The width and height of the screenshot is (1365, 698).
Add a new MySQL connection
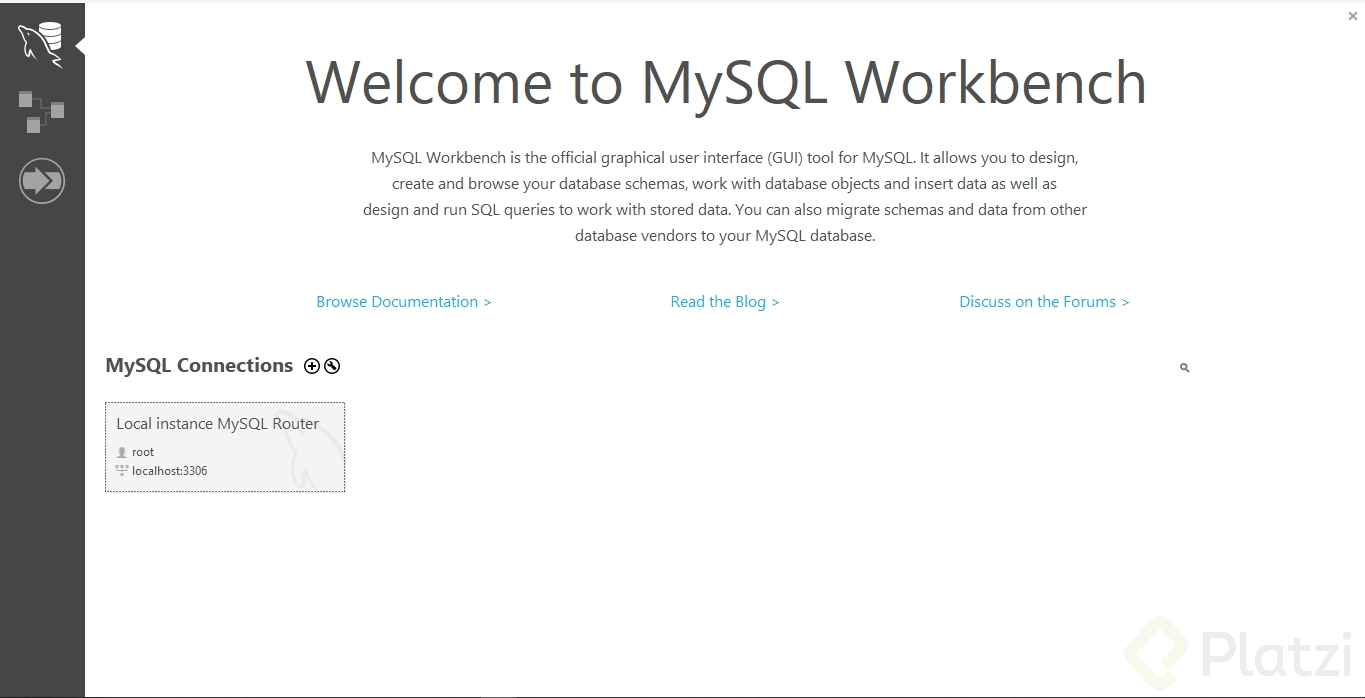point(312,366)
